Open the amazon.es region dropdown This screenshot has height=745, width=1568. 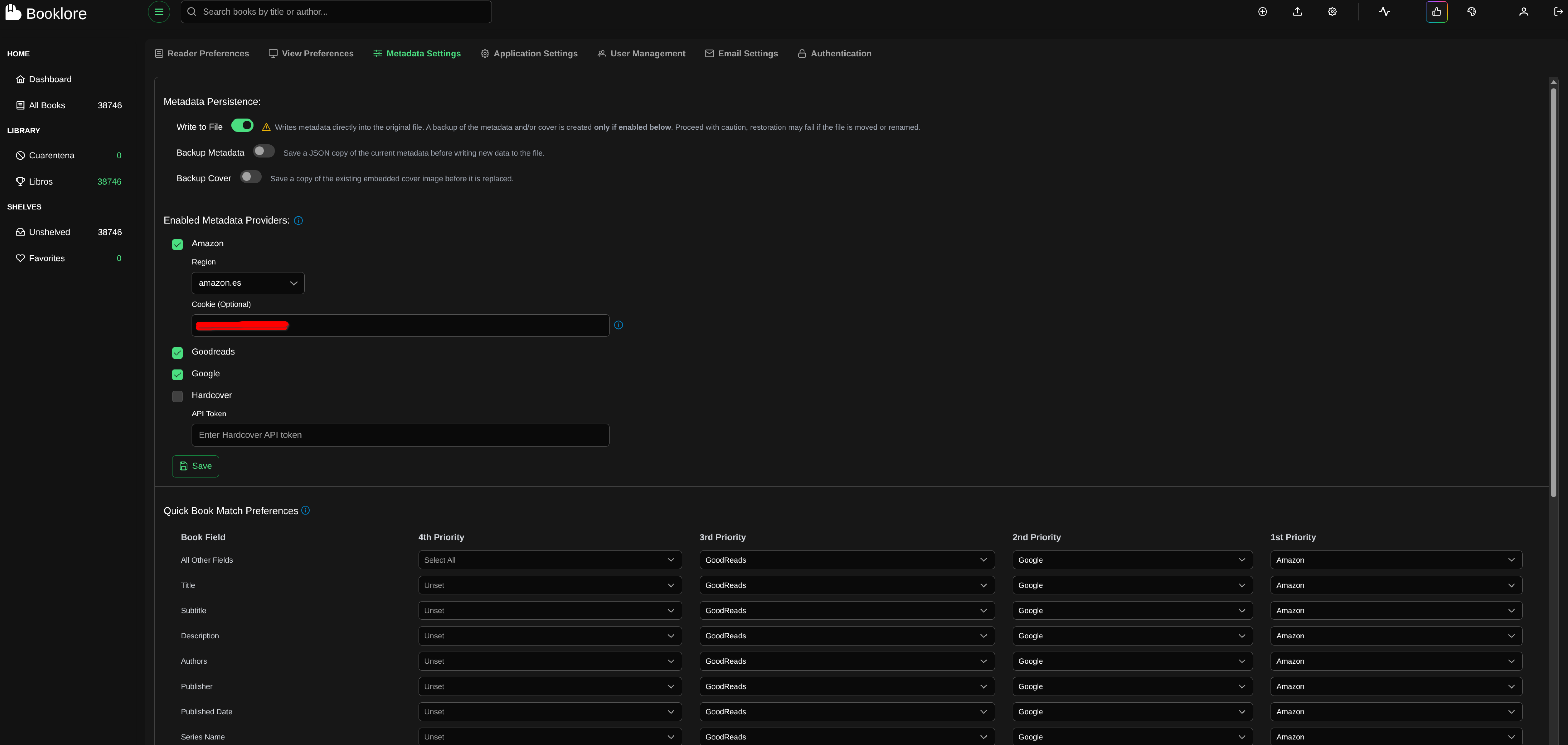click(248, 283)
